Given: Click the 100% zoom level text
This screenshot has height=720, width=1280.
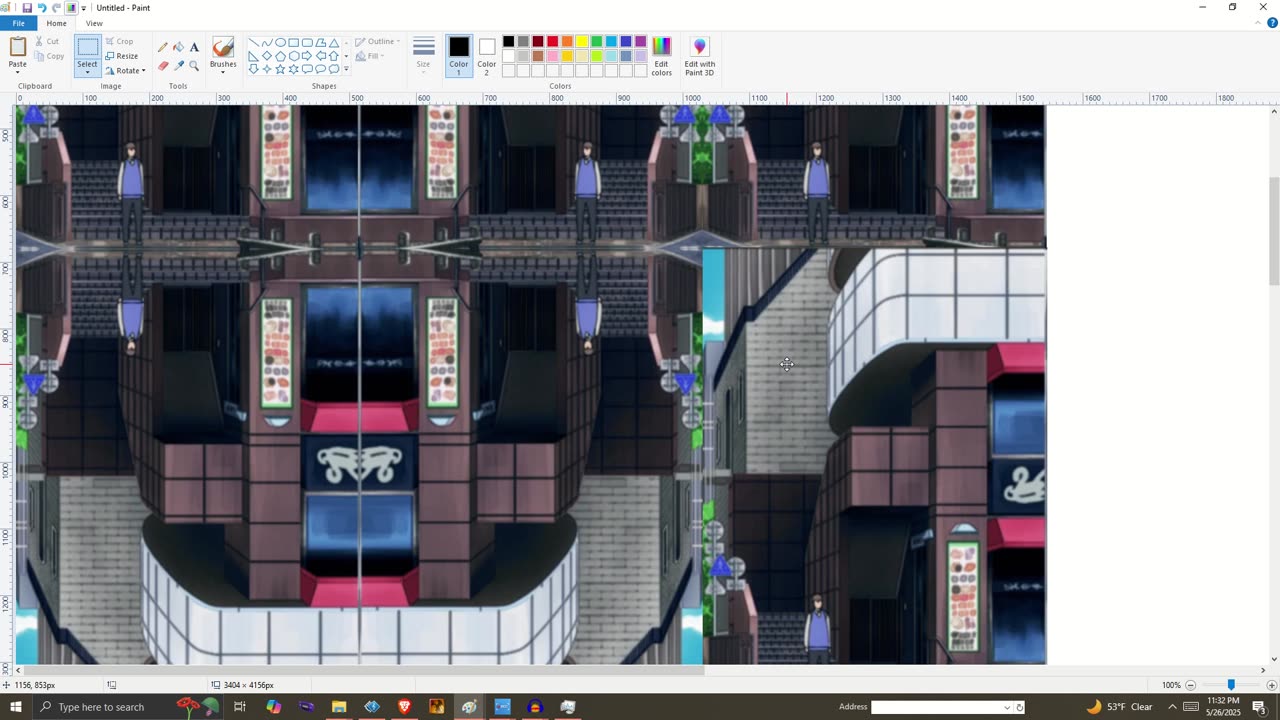Looking at the screenshot, I should [1171, 685].
